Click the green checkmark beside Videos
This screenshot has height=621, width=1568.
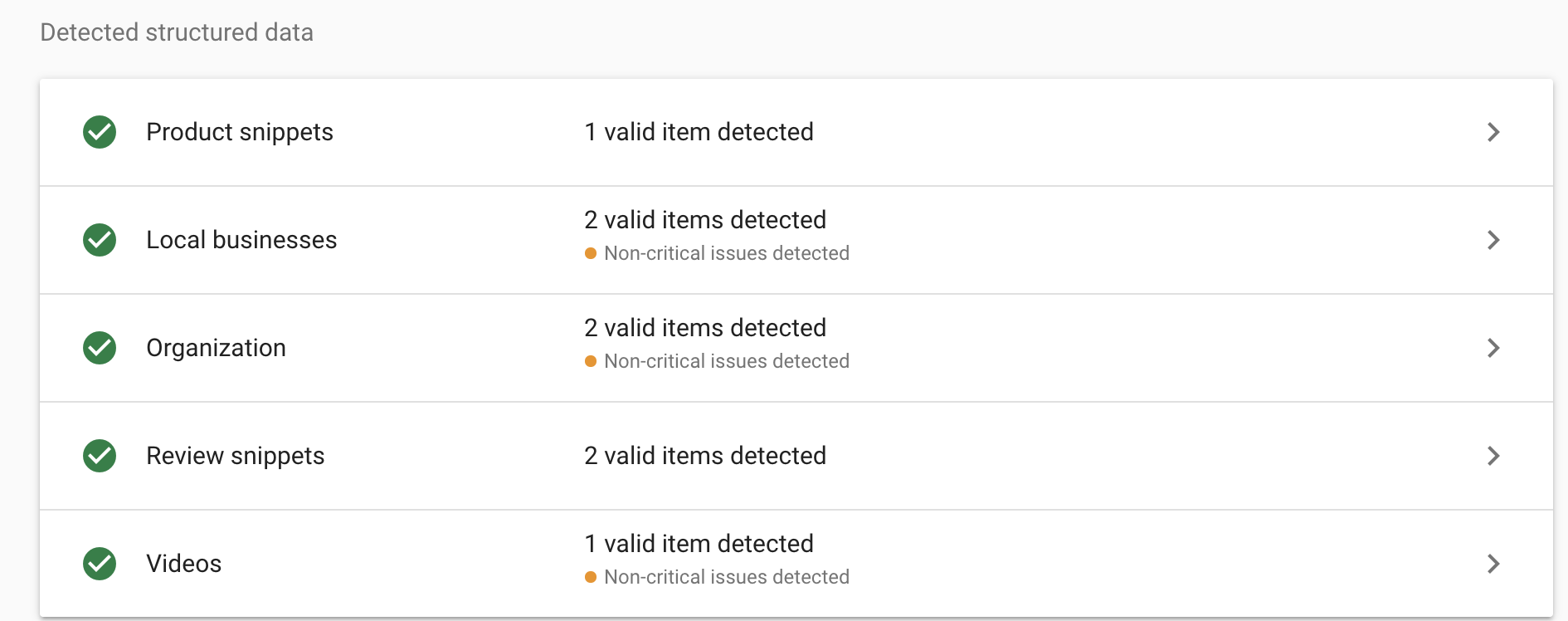coord(100,564)
